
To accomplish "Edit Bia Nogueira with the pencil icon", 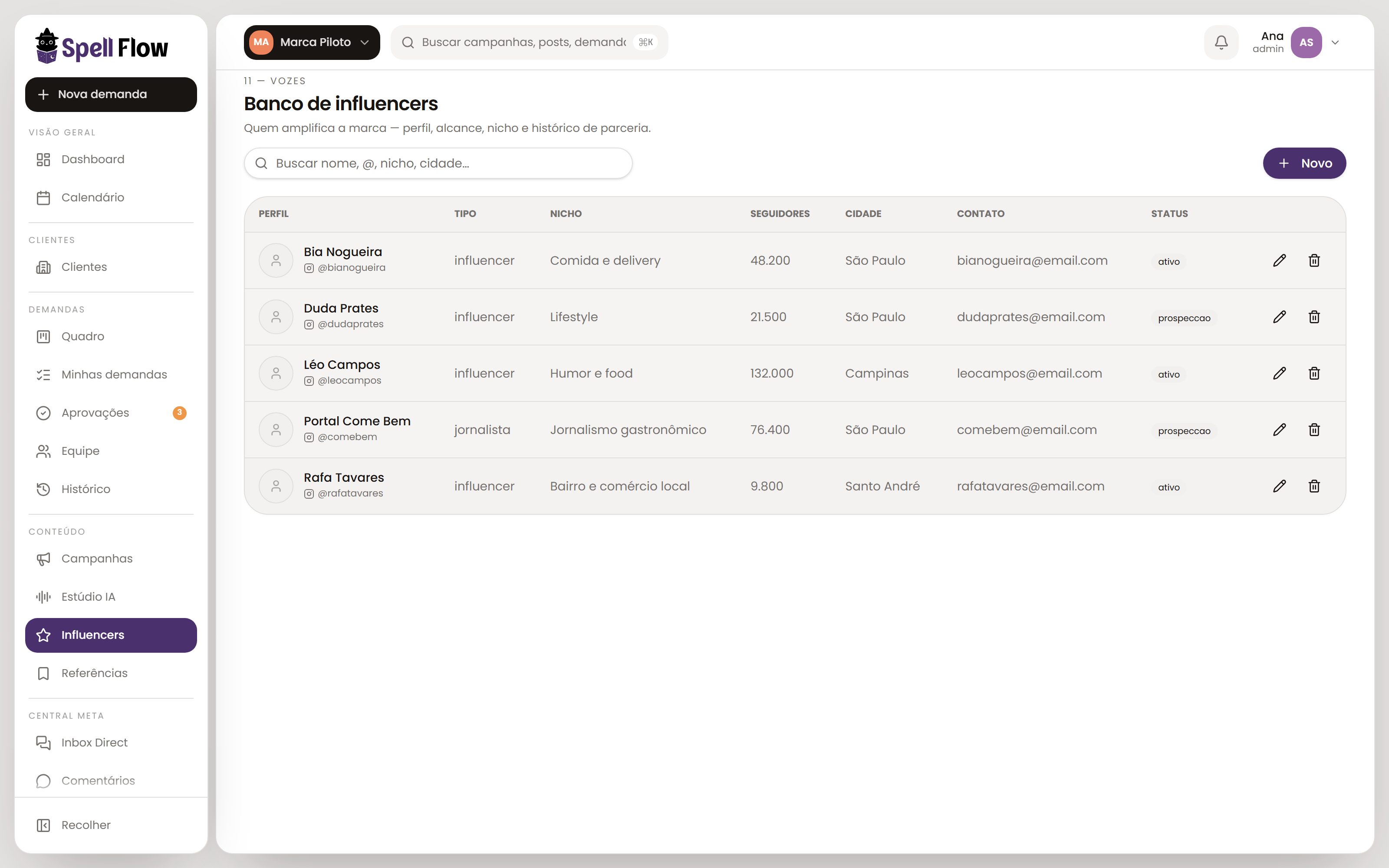I will pos(1279,261).
